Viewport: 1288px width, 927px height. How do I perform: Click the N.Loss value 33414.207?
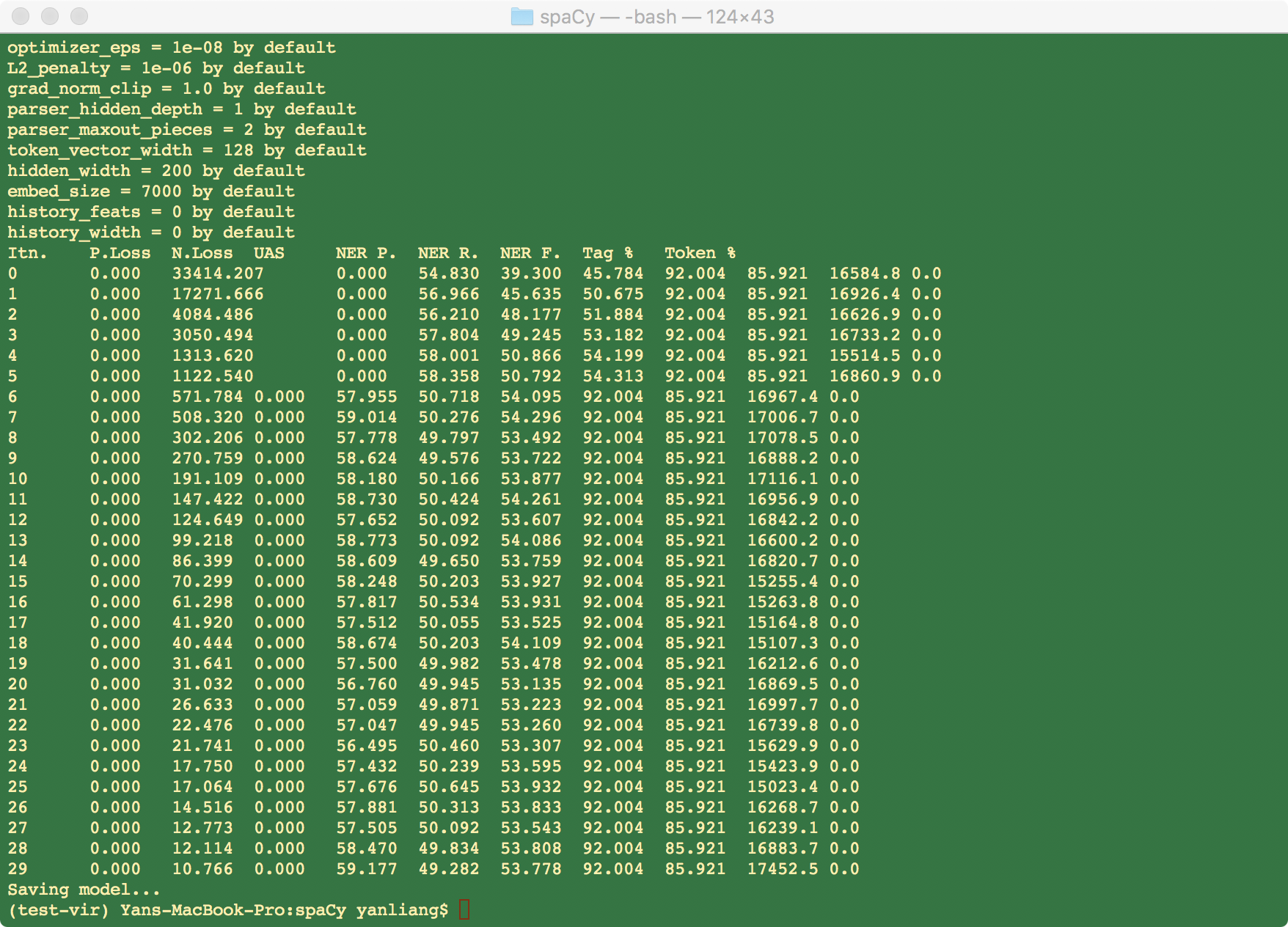[x=218, y=274]
